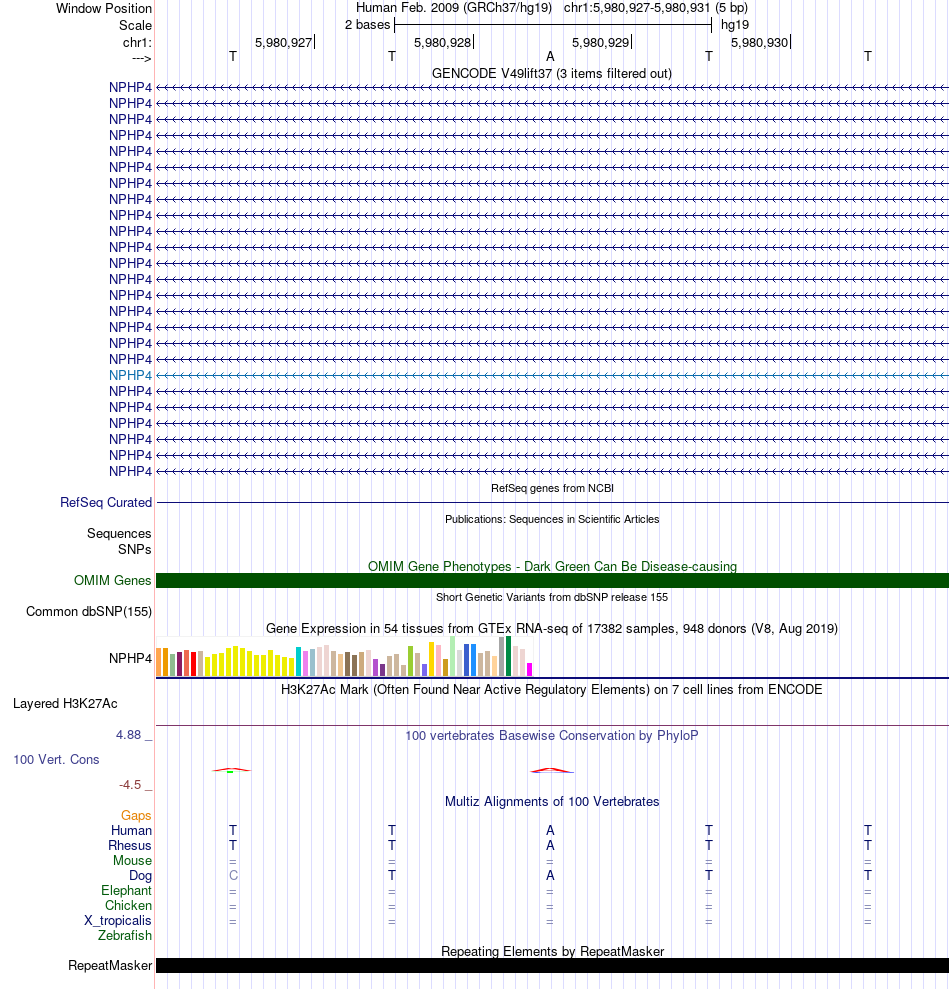Click the Human Feb. 2009 (GRCh37/hg19) text
This screenshot has height=989, width=950.
click(x=454, y=8)
